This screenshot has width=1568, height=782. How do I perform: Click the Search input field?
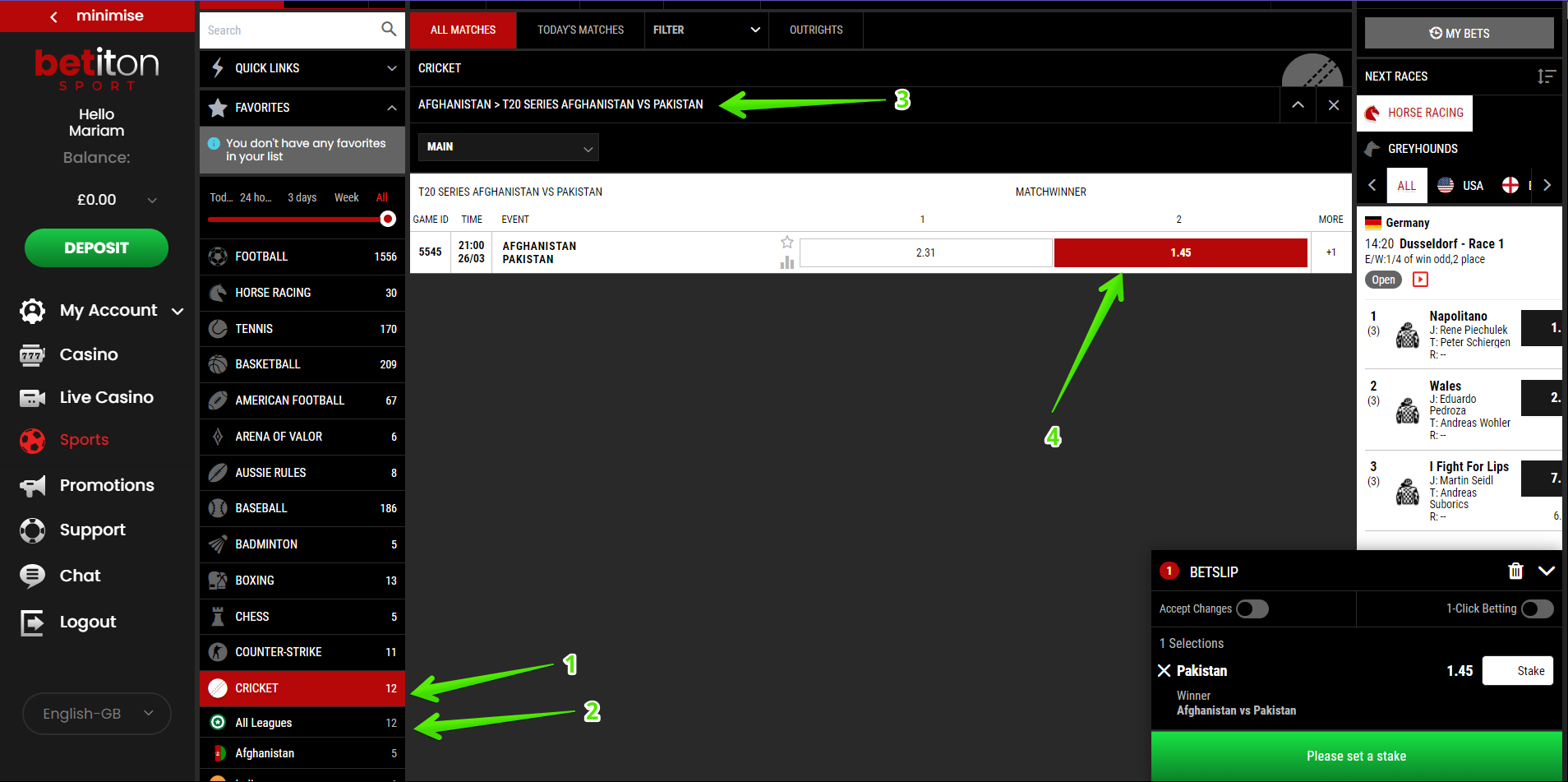click(289, 30)
